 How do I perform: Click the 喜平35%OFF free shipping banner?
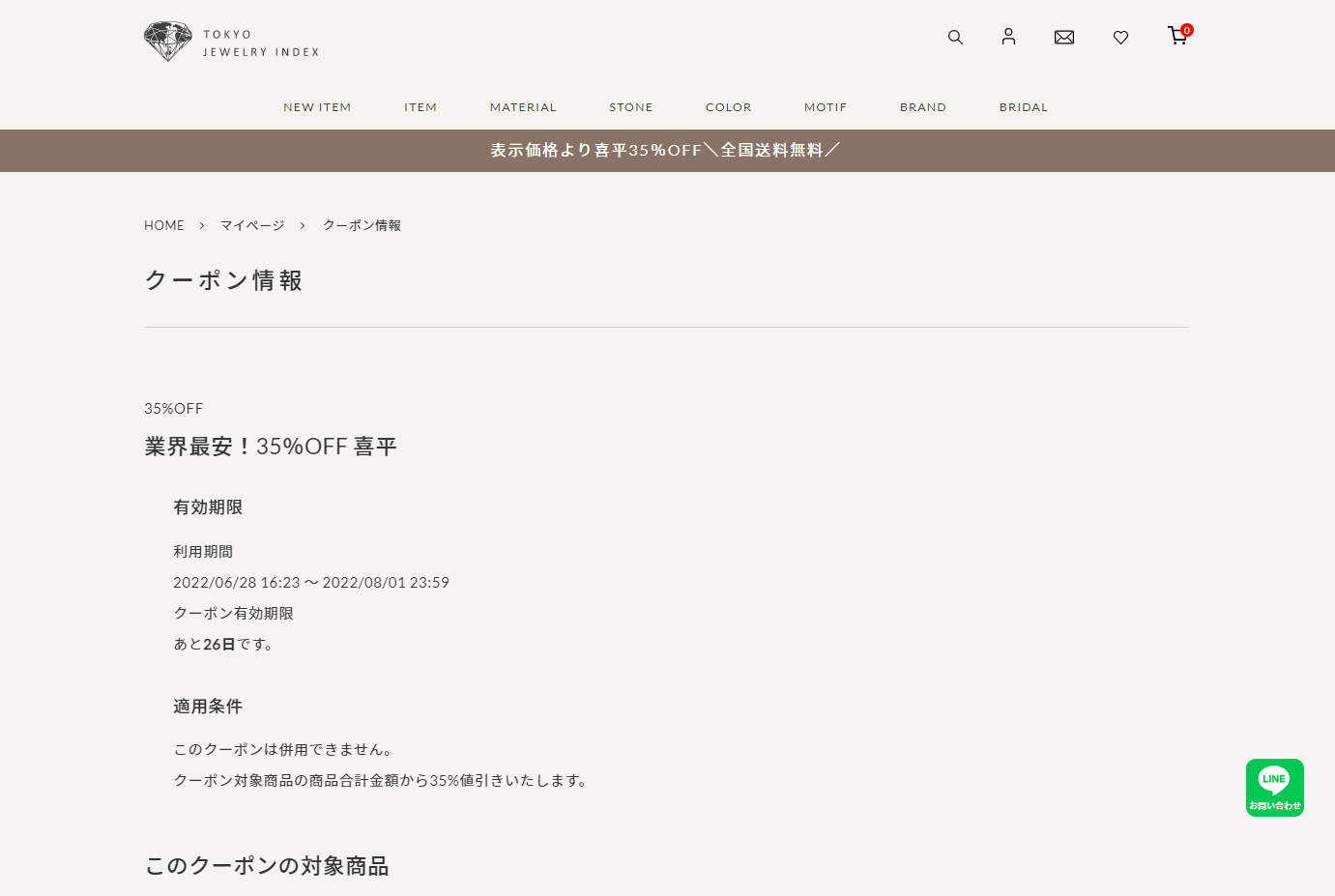(666, 151)
